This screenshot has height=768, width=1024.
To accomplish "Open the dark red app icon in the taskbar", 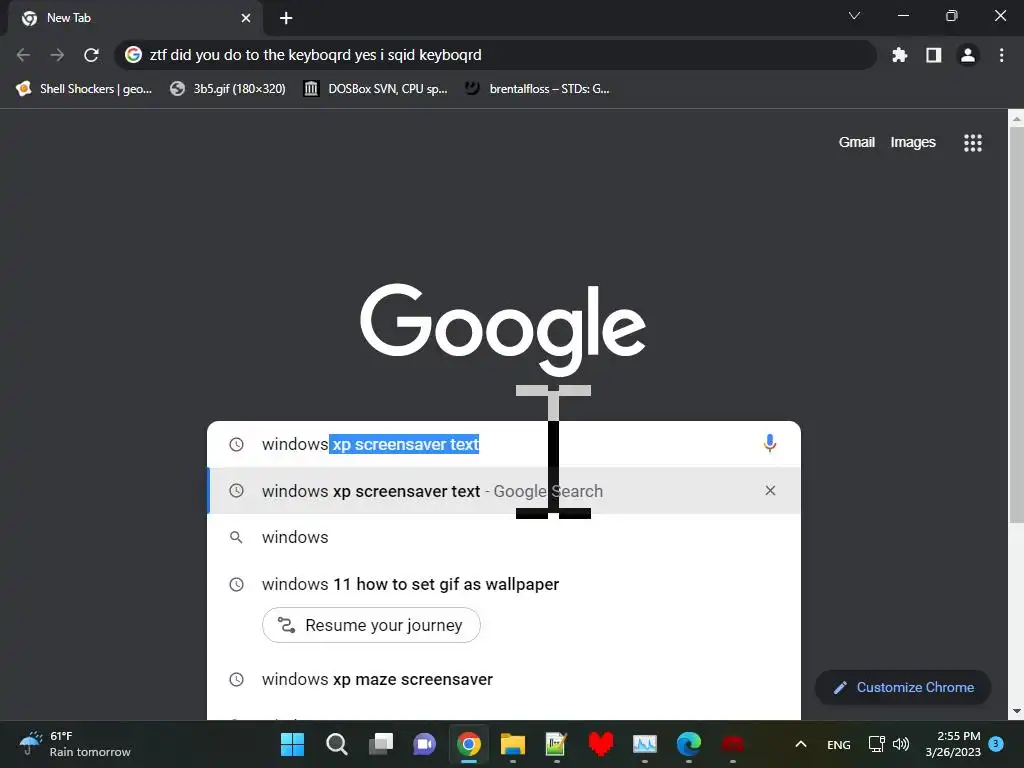I will click(x=733, y=744).
